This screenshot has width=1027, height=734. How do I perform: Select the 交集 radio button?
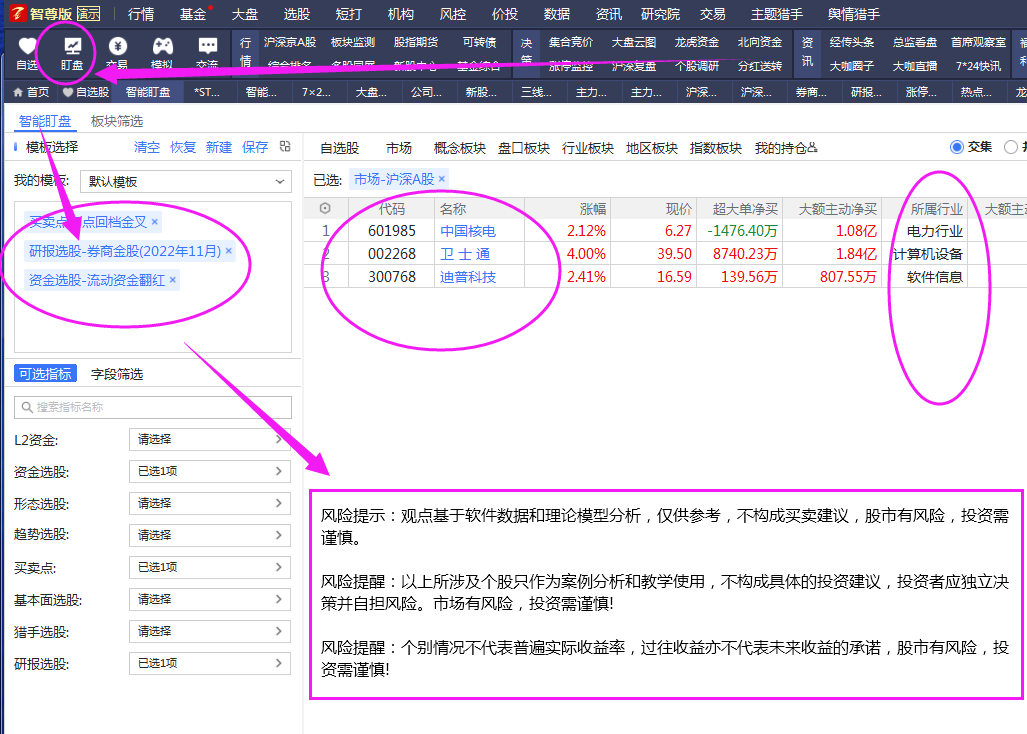[957, 147]
